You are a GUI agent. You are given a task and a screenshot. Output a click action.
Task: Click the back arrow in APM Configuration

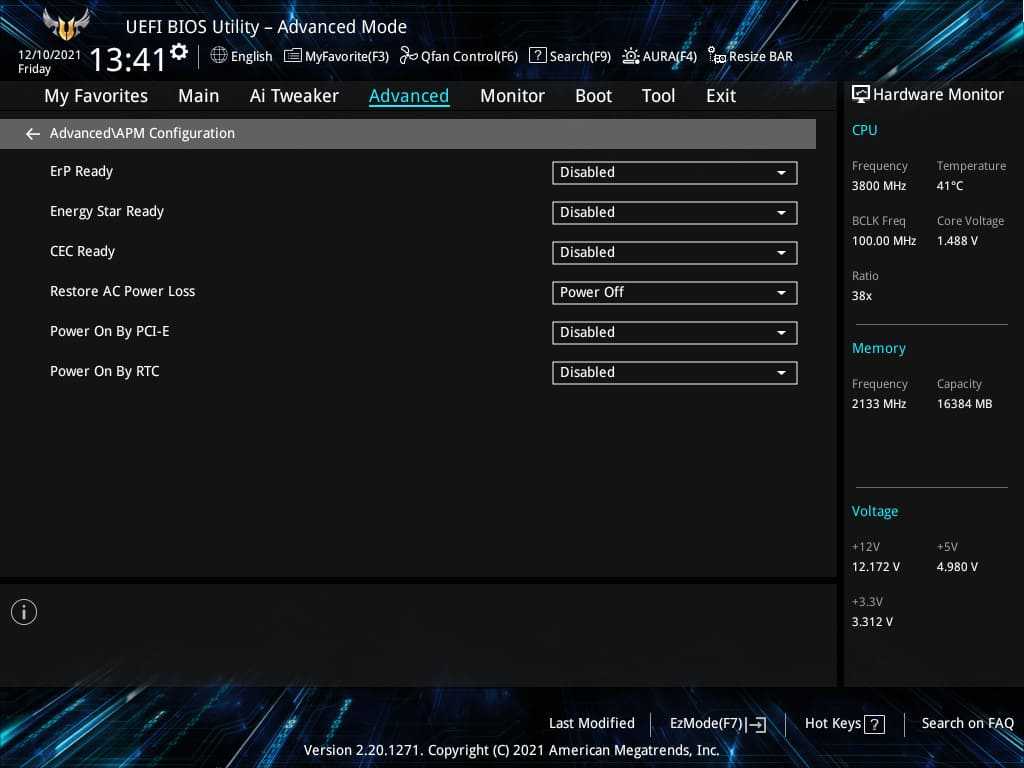pyautogui.click(x=33, y=134)
